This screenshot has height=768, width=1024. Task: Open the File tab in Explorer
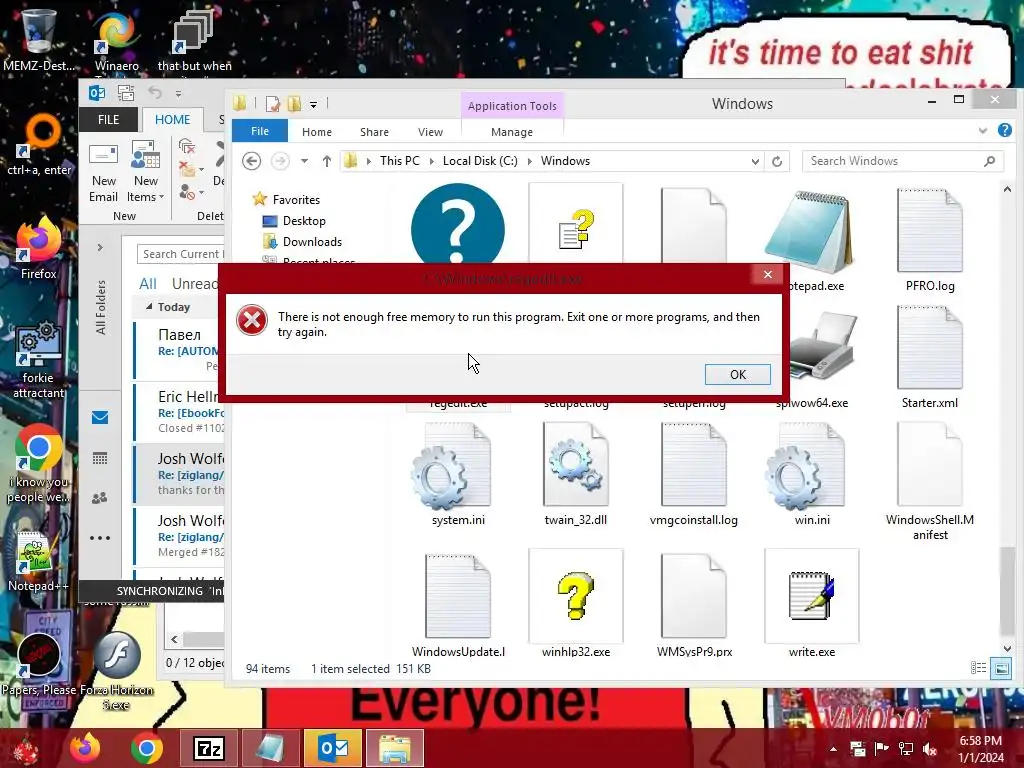point(259,131)
